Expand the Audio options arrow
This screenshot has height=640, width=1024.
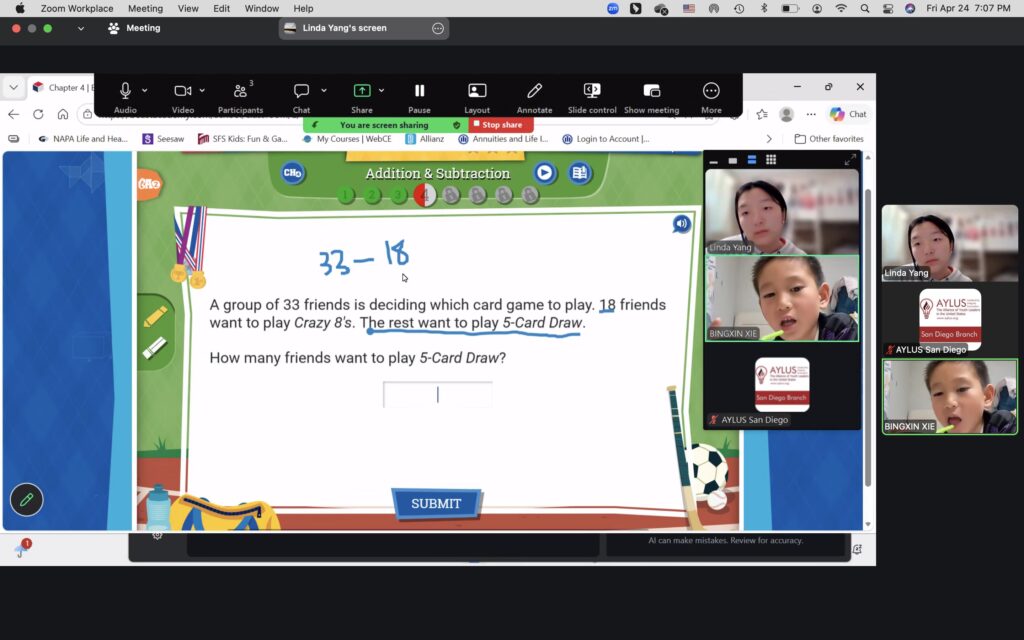click(x=145, y=90)
